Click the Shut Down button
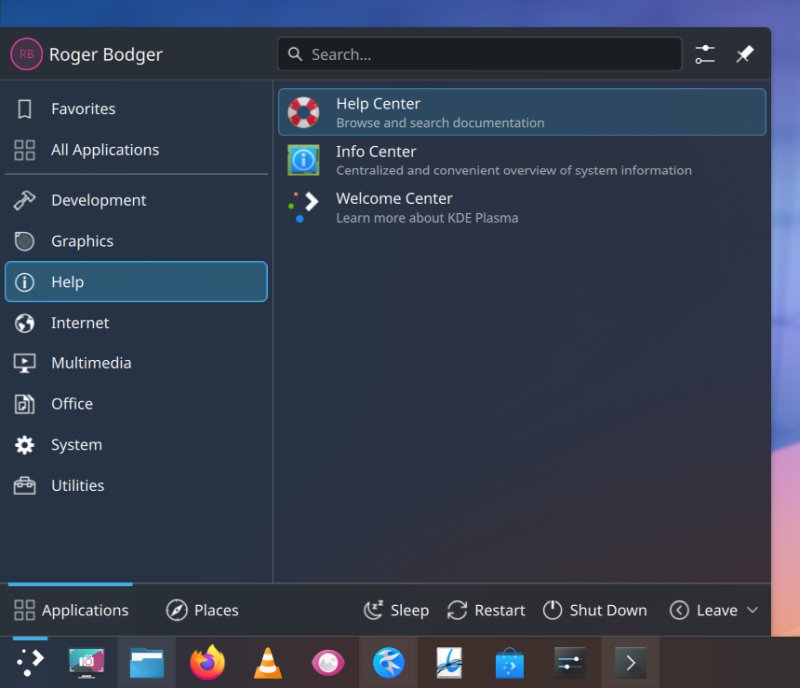Screen dimensions: 800x688 point(595,610)
